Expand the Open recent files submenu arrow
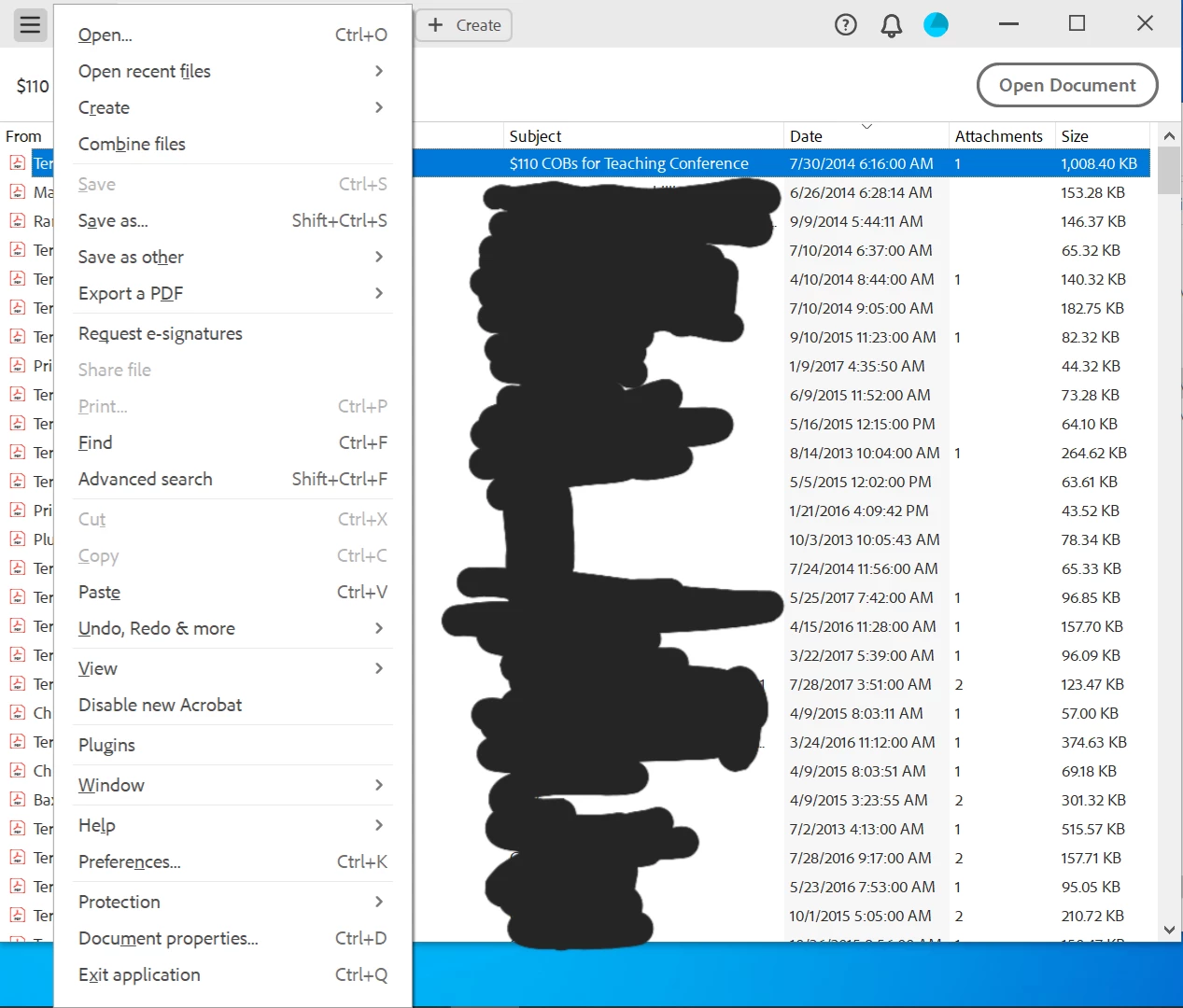1183x1008 pixels. [x=378, y=71]
